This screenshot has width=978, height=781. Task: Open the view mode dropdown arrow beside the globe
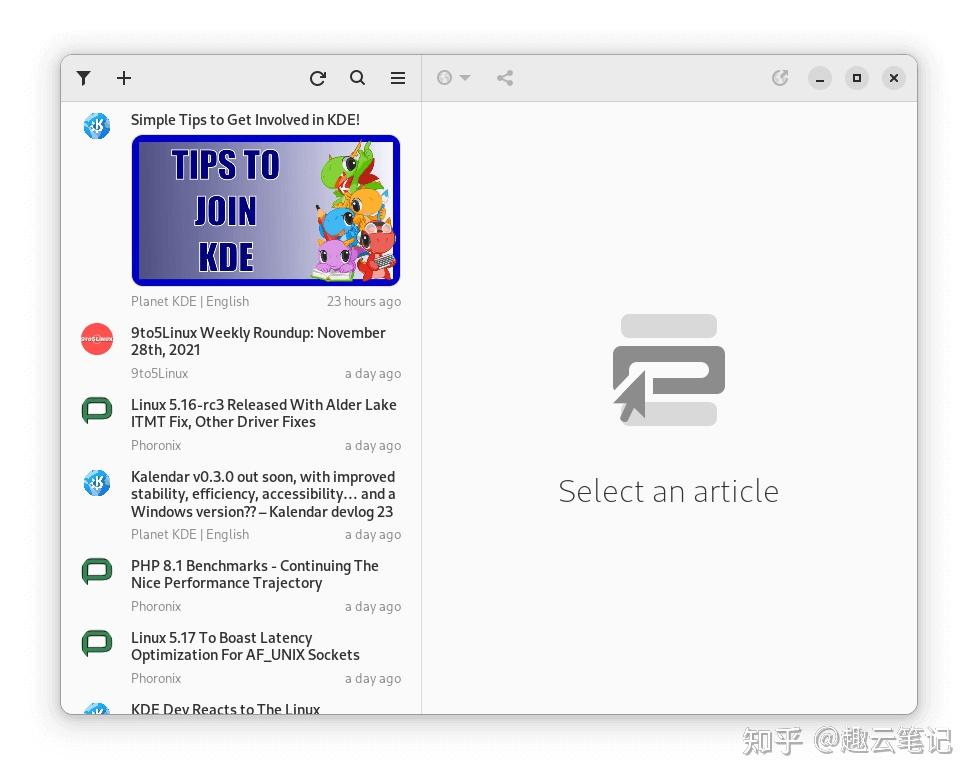pos(464,78)
